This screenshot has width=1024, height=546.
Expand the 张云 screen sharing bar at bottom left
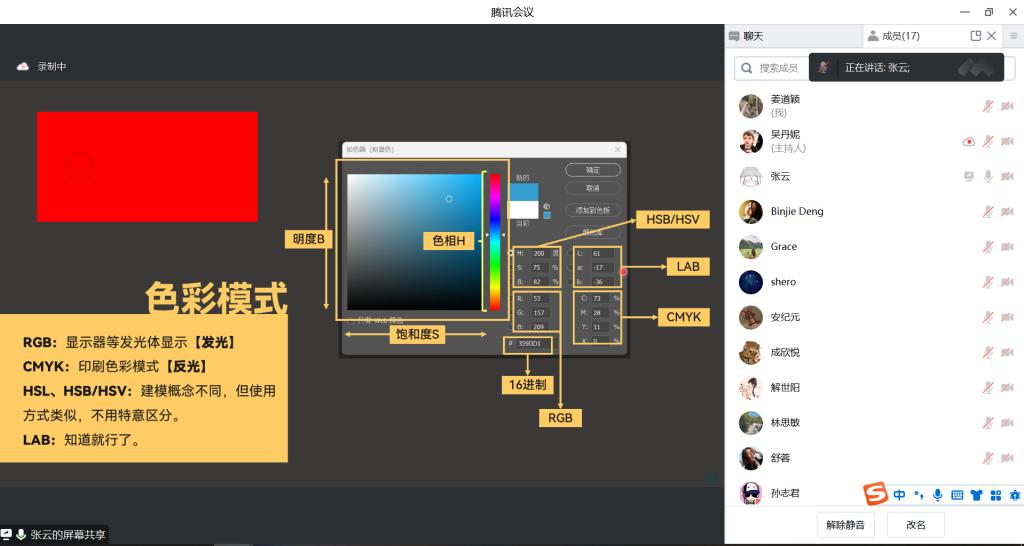tap(54, 535)
